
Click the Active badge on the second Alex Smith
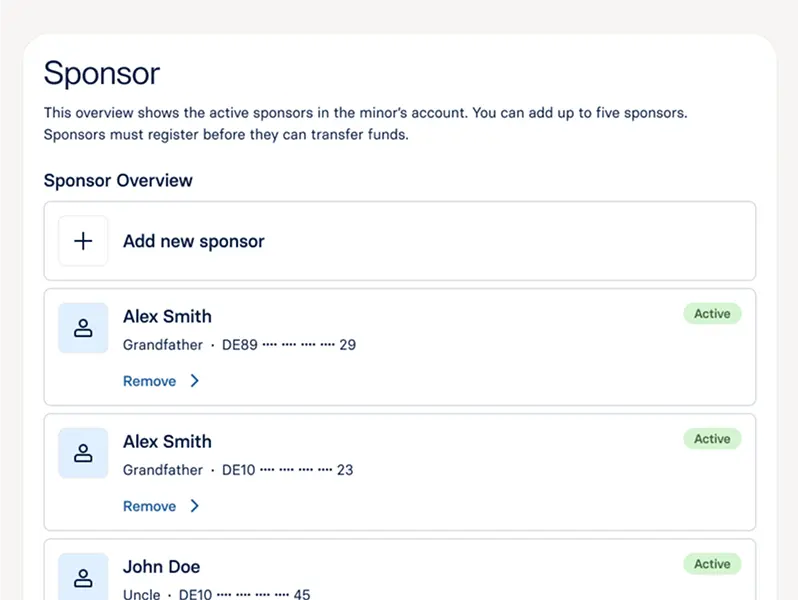[712, 439]
